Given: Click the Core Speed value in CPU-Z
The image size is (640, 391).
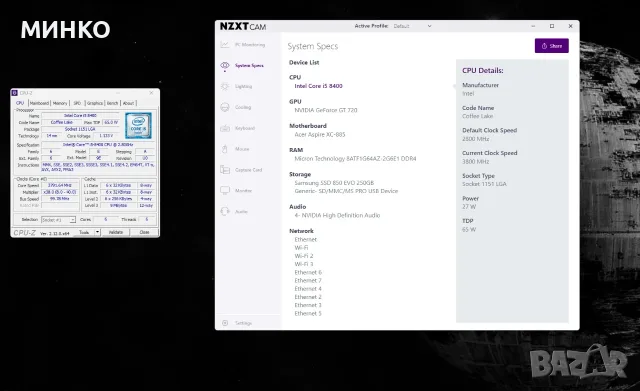Looking at the screenshot, I should [x=60, y=185].
